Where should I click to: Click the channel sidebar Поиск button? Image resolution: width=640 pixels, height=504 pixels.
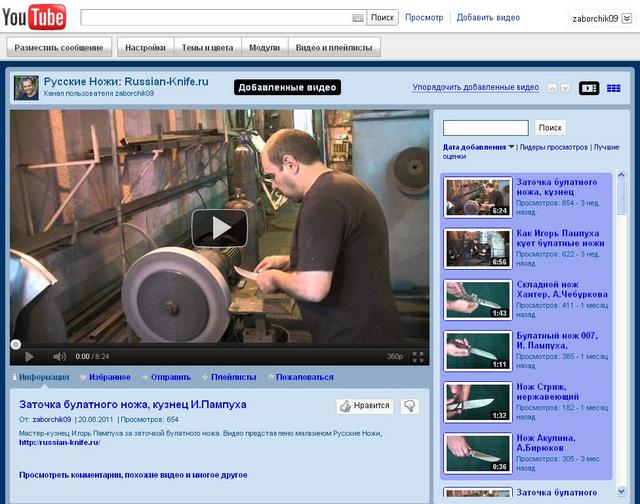click(550, 128)
